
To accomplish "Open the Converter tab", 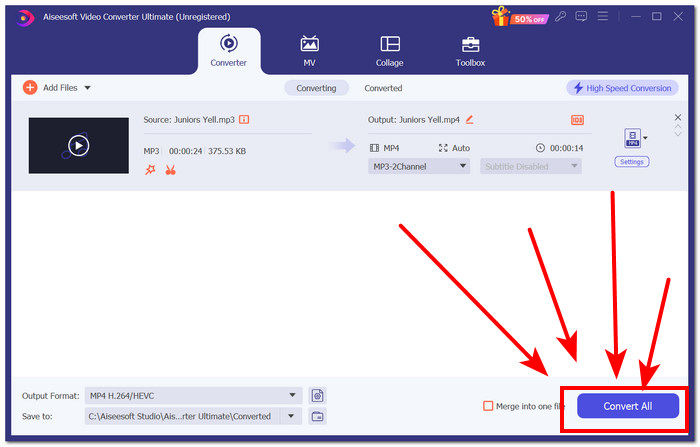I will point(229,51).
